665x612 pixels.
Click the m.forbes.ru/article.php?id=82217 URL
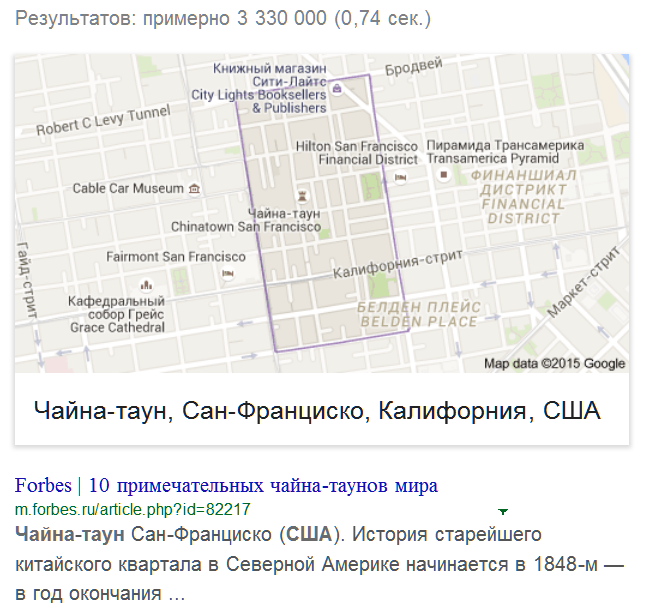tap(133, 509)
